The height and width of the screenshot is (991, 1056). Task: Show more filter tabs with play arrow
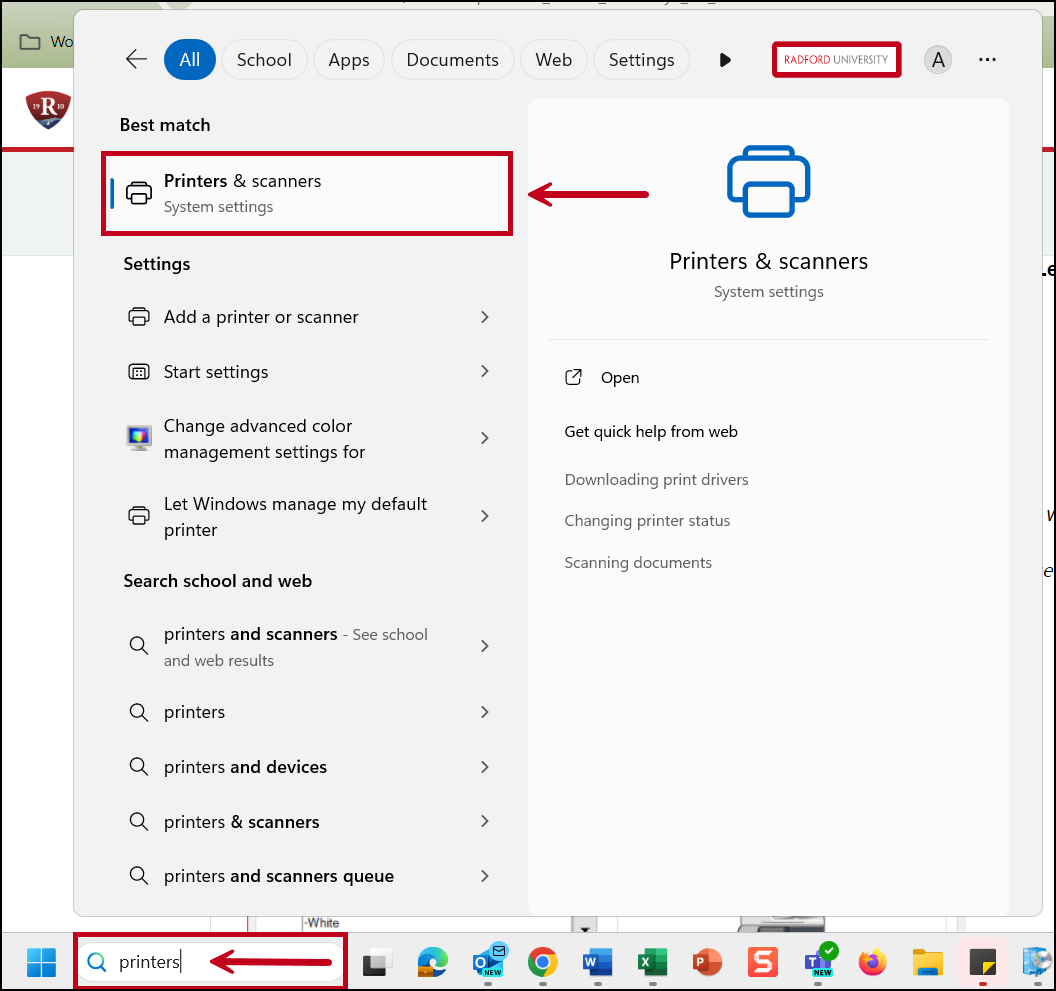pos(725,60)
